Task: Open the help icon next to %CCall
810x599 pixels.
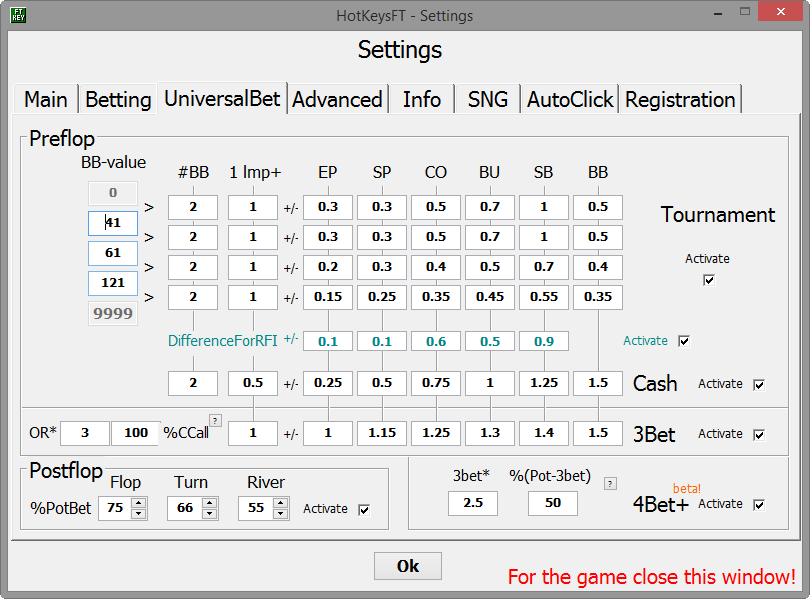Action: tap(215, 420)
